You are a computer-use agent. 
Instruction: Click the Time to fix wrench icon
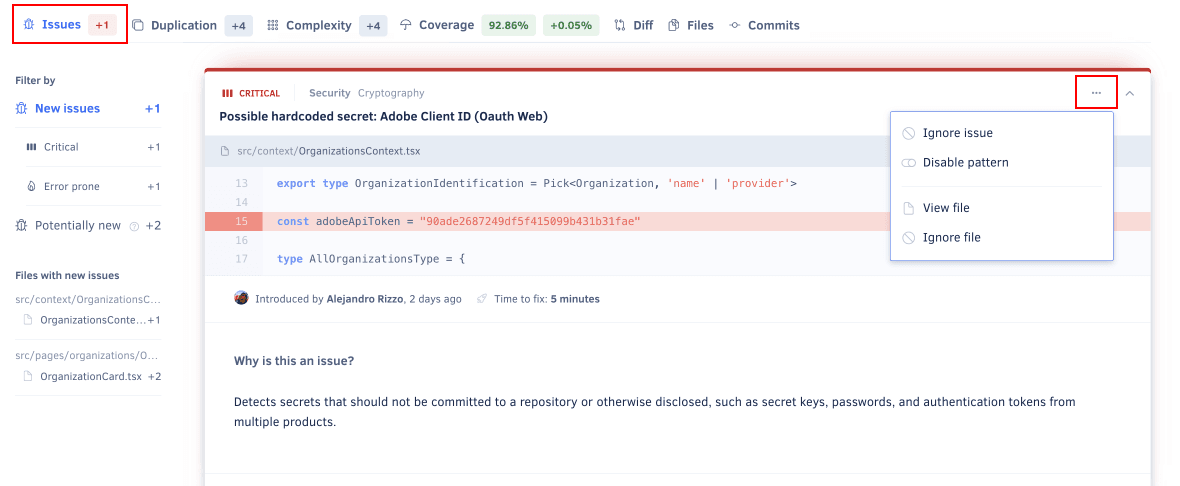(x=482, y=298)
